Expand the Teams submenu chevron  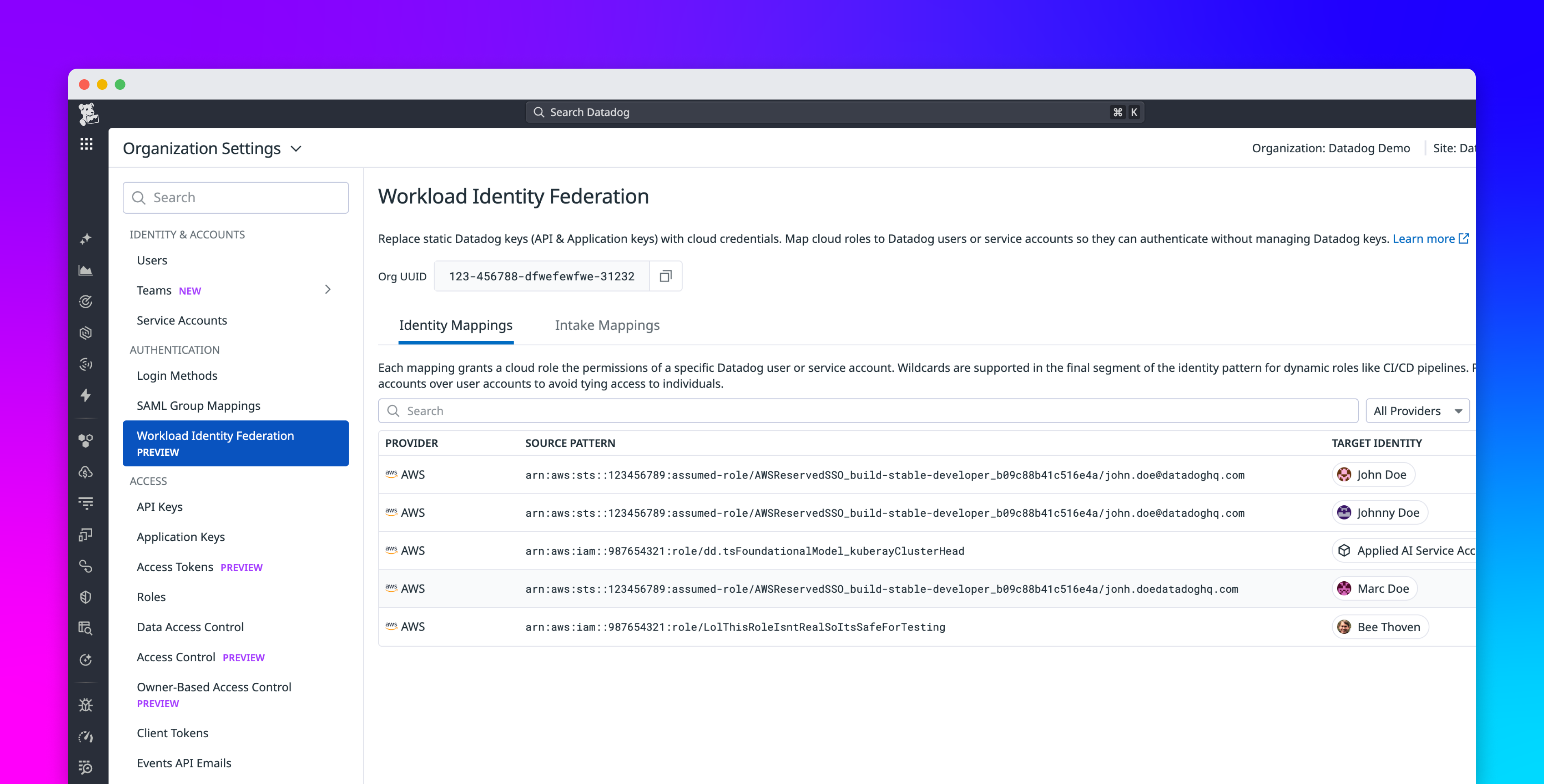pos(328,290)
